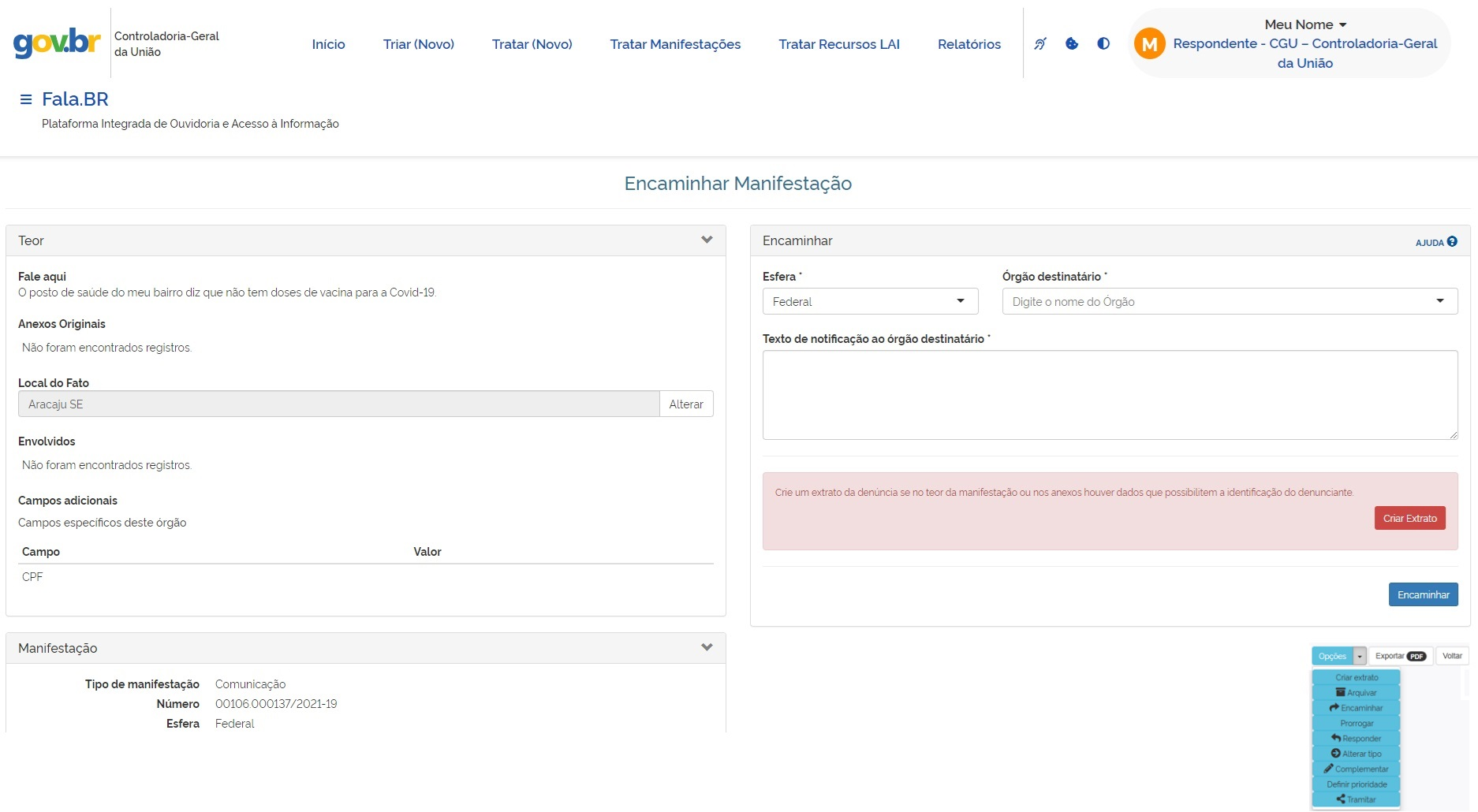Open the Relatórios menu item

pos(969,44)
